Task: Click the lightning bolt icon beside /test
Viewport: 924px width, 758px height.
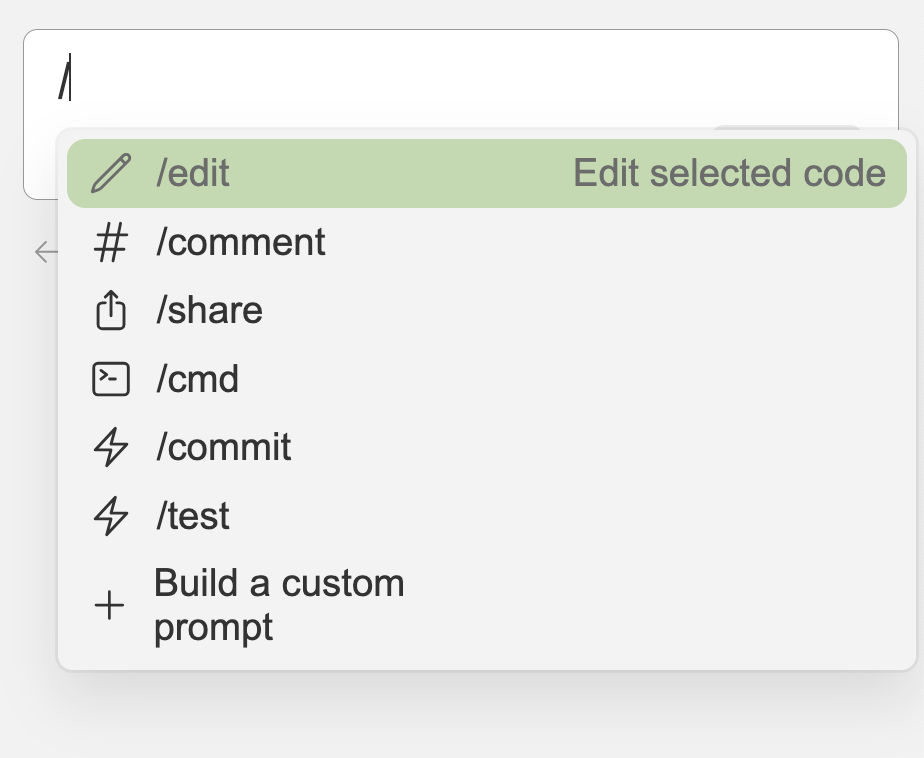Action: click(x=110, y=516)
